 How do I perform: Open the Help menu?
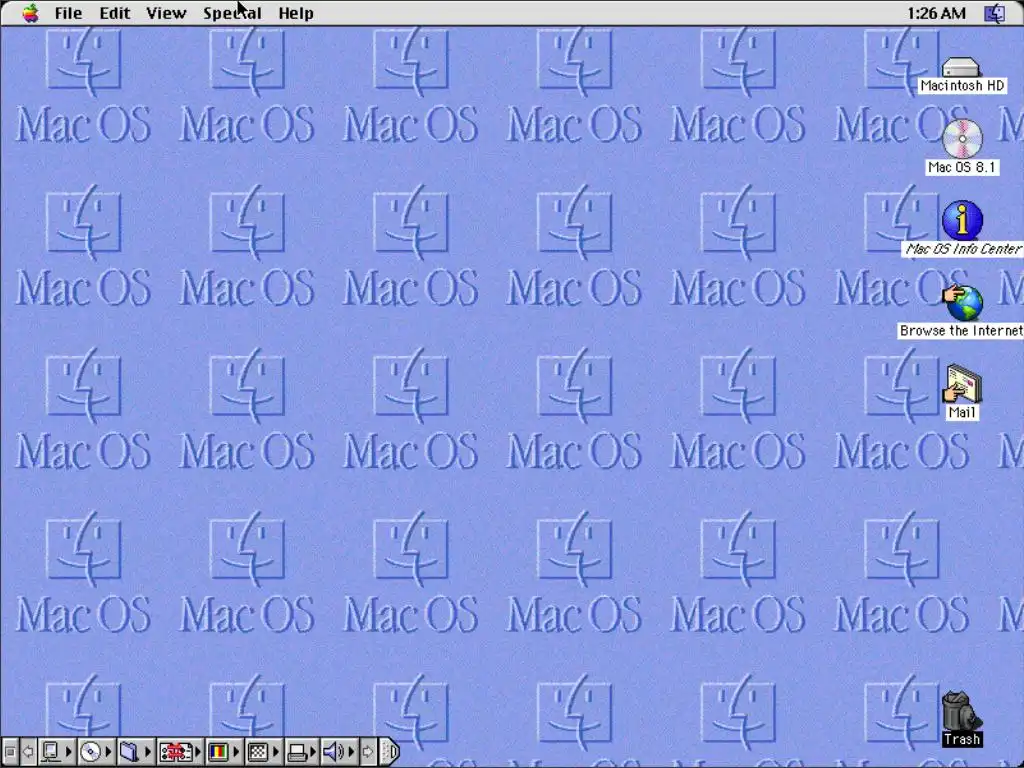click(296, 13)
